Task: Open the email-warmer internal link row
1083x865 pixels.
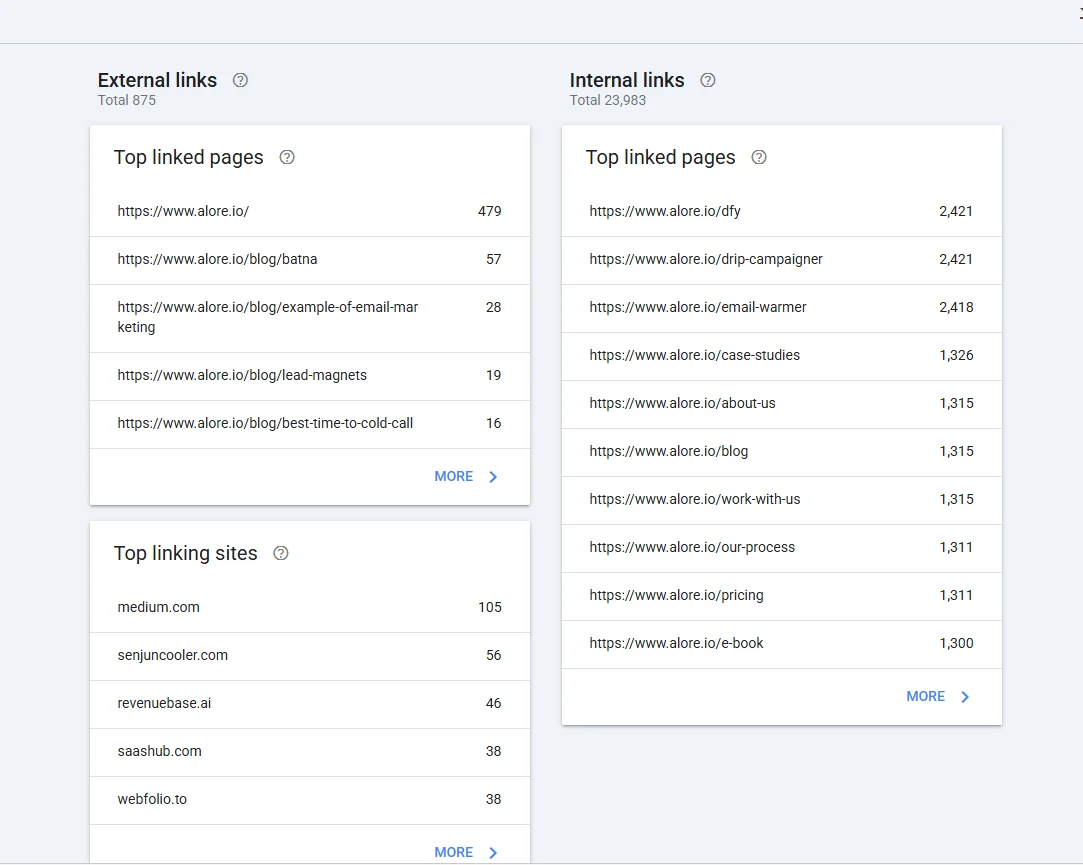Action: tap(782, 308)
